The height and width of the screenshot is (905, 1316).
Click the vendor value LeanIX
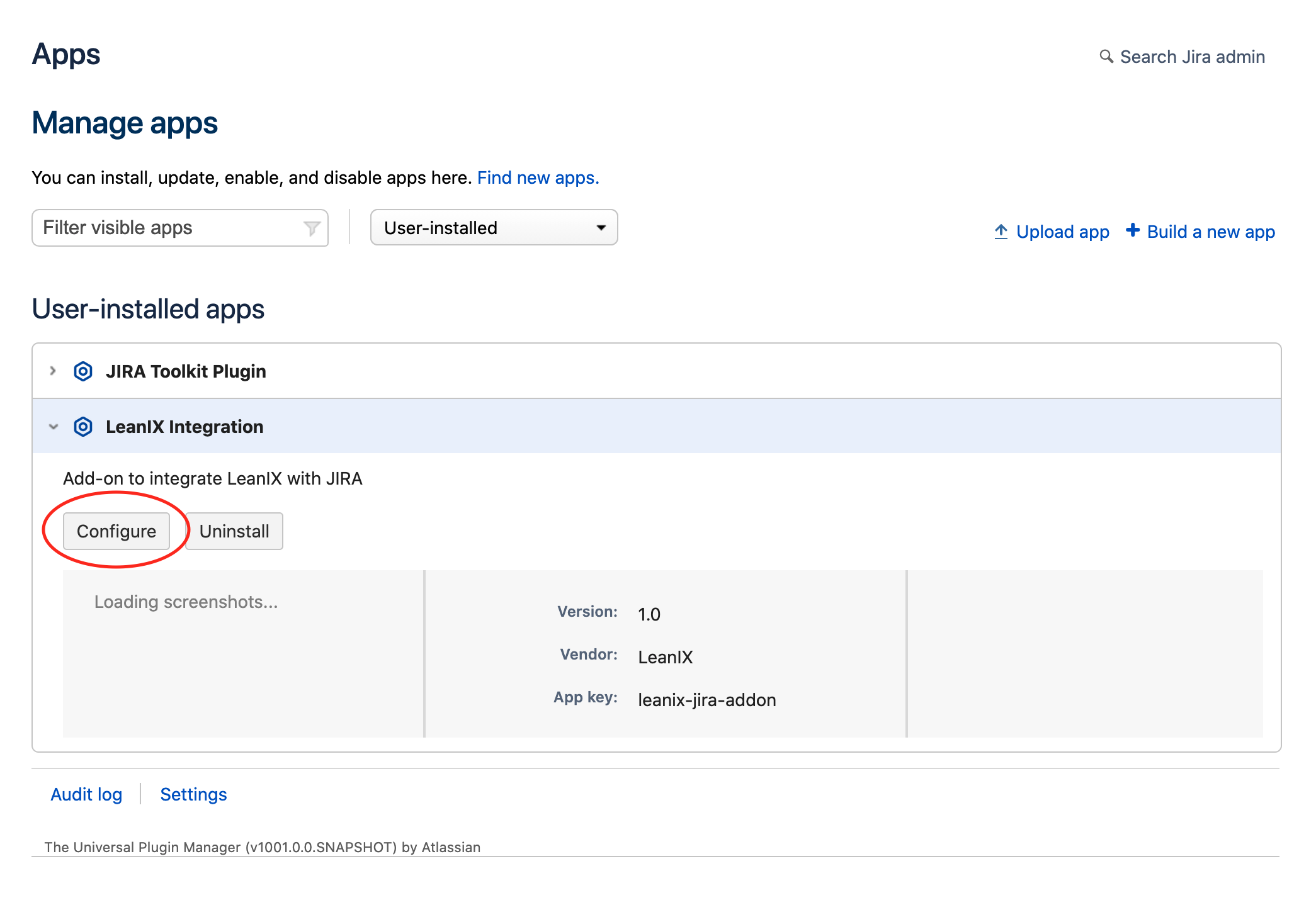(x=666, y=657)
